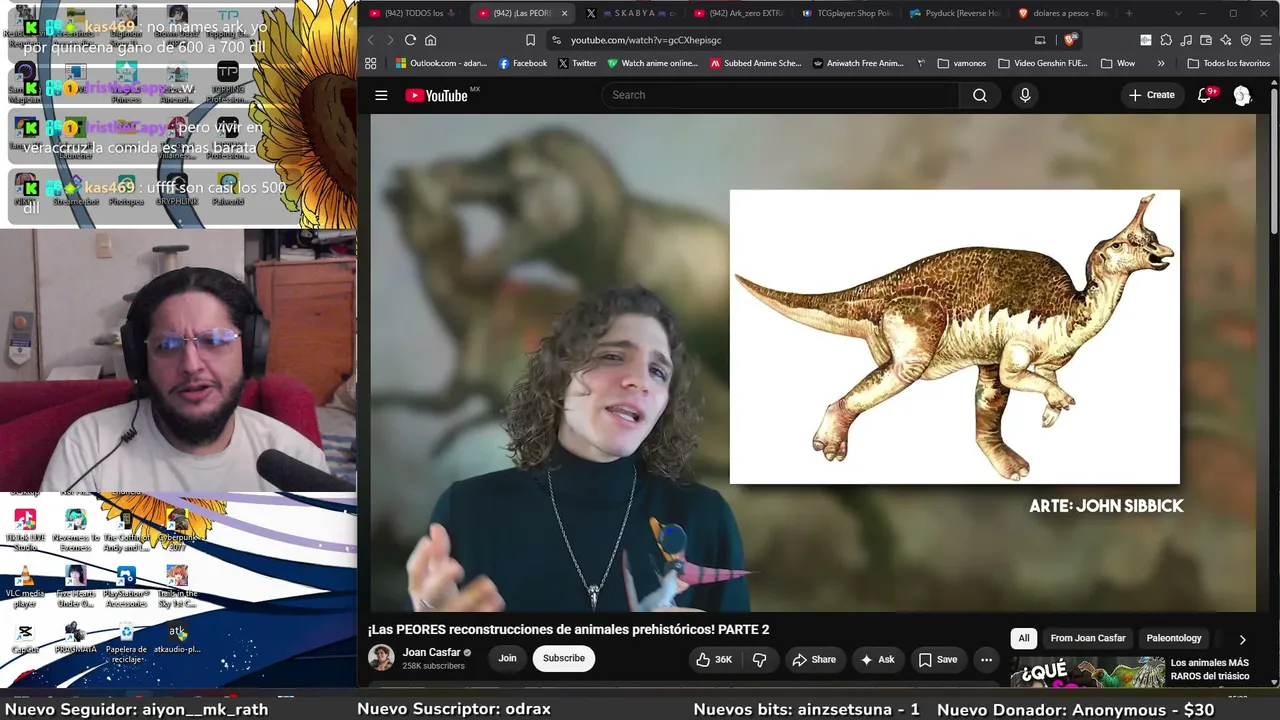Go back with browser back arrow
This screenshot has height=720, width=1280.
tap(371, 40)
